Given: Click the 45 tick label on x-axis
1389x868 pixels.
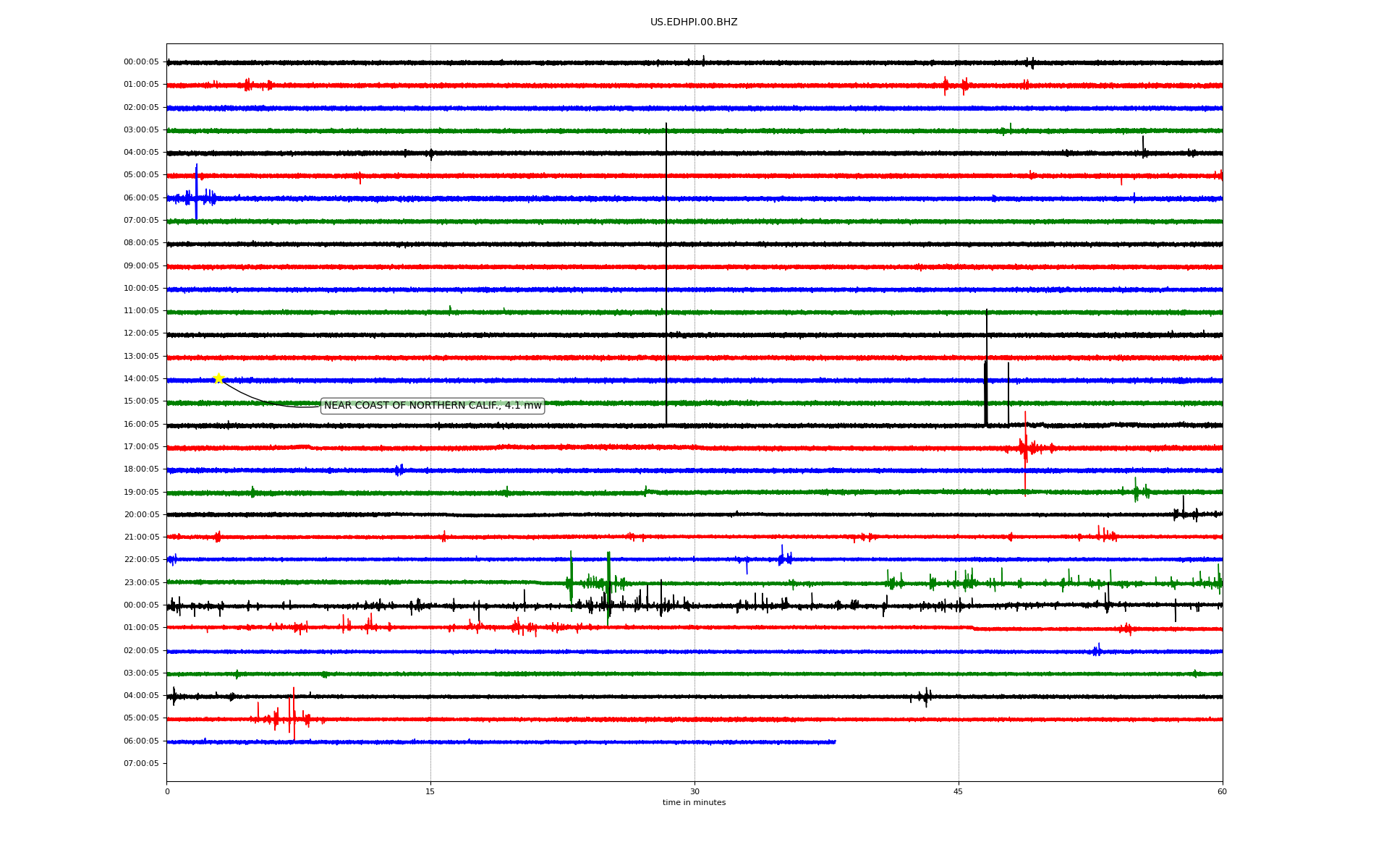Looking at the screenshot, I should 959,792.
